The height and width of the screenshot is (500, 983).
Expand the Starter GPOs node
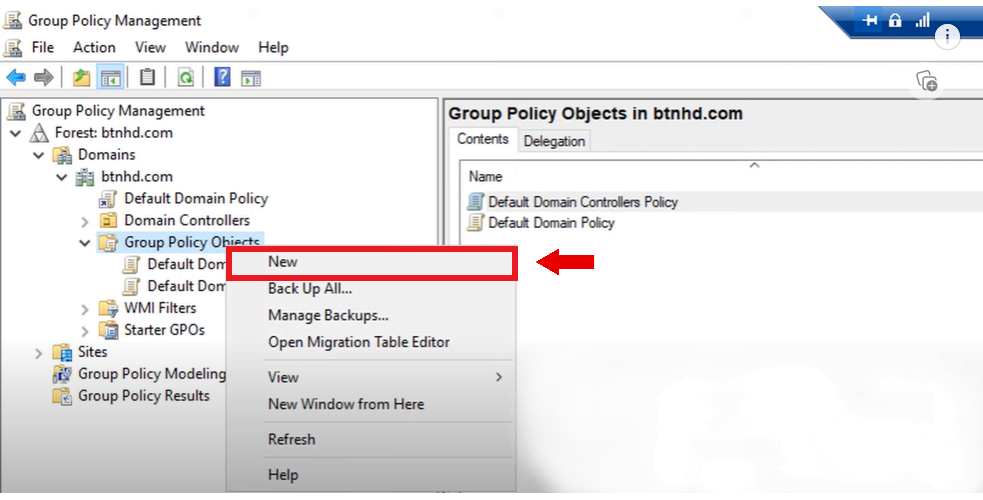coord(85,331)
